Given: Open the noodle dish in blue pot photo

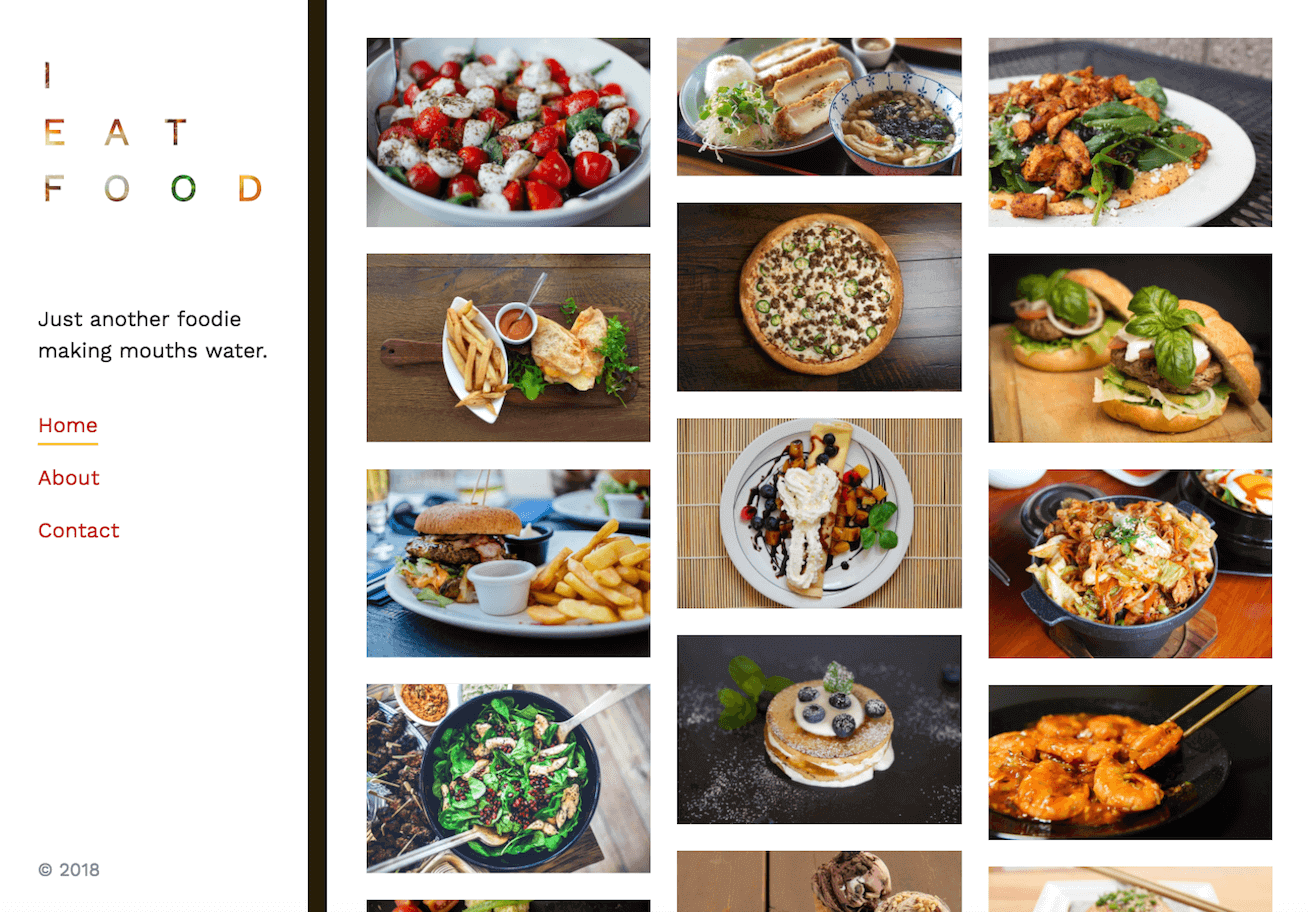Looking at the screenshot, I should pos(1130,564).
